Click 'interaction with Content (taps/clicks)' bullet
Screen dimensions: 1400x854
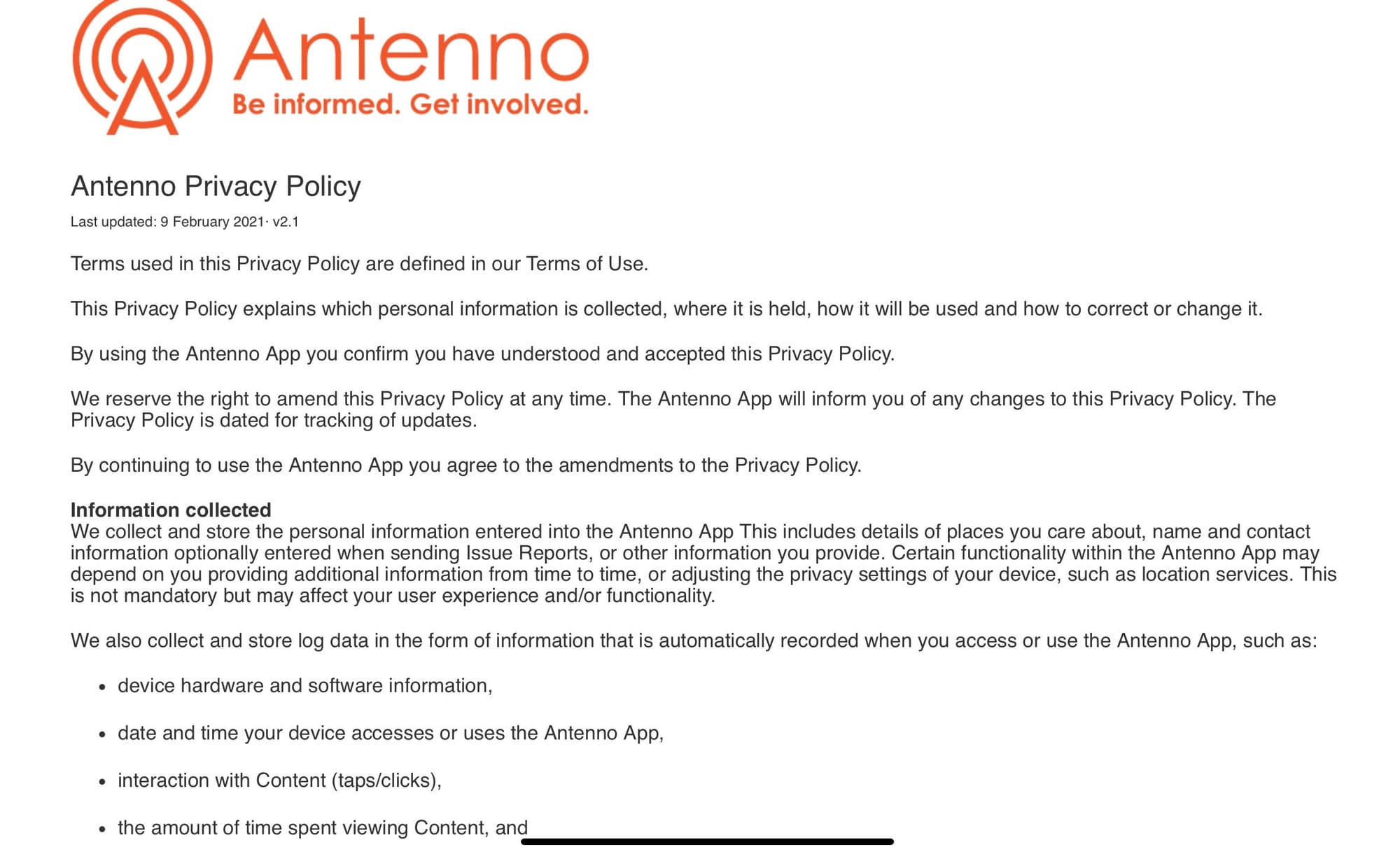pos(279,780)
